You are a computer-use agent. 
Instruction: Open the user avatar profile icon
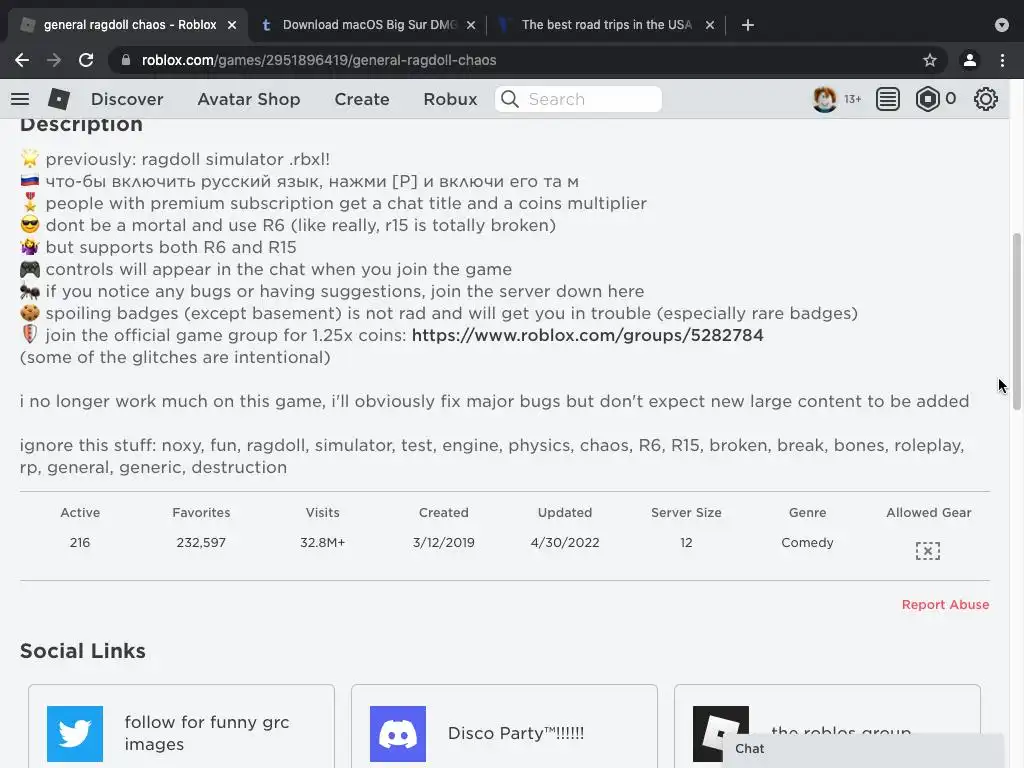point(824,99)
